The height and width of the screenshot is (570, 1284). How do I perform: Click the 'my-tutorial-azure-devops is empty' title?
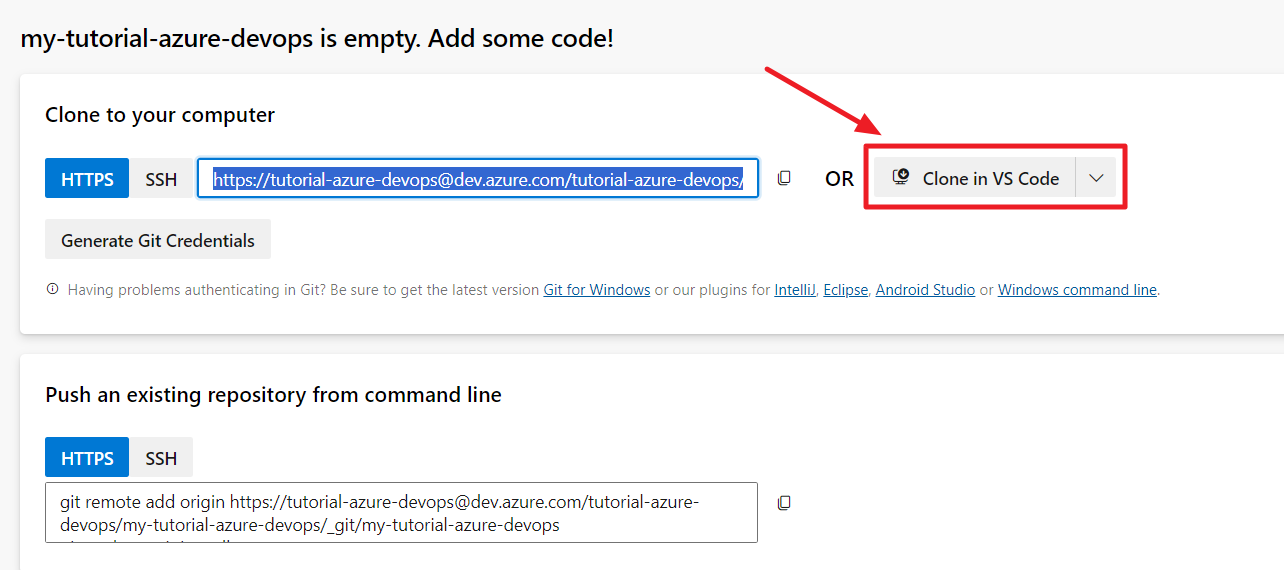[317, 39]
